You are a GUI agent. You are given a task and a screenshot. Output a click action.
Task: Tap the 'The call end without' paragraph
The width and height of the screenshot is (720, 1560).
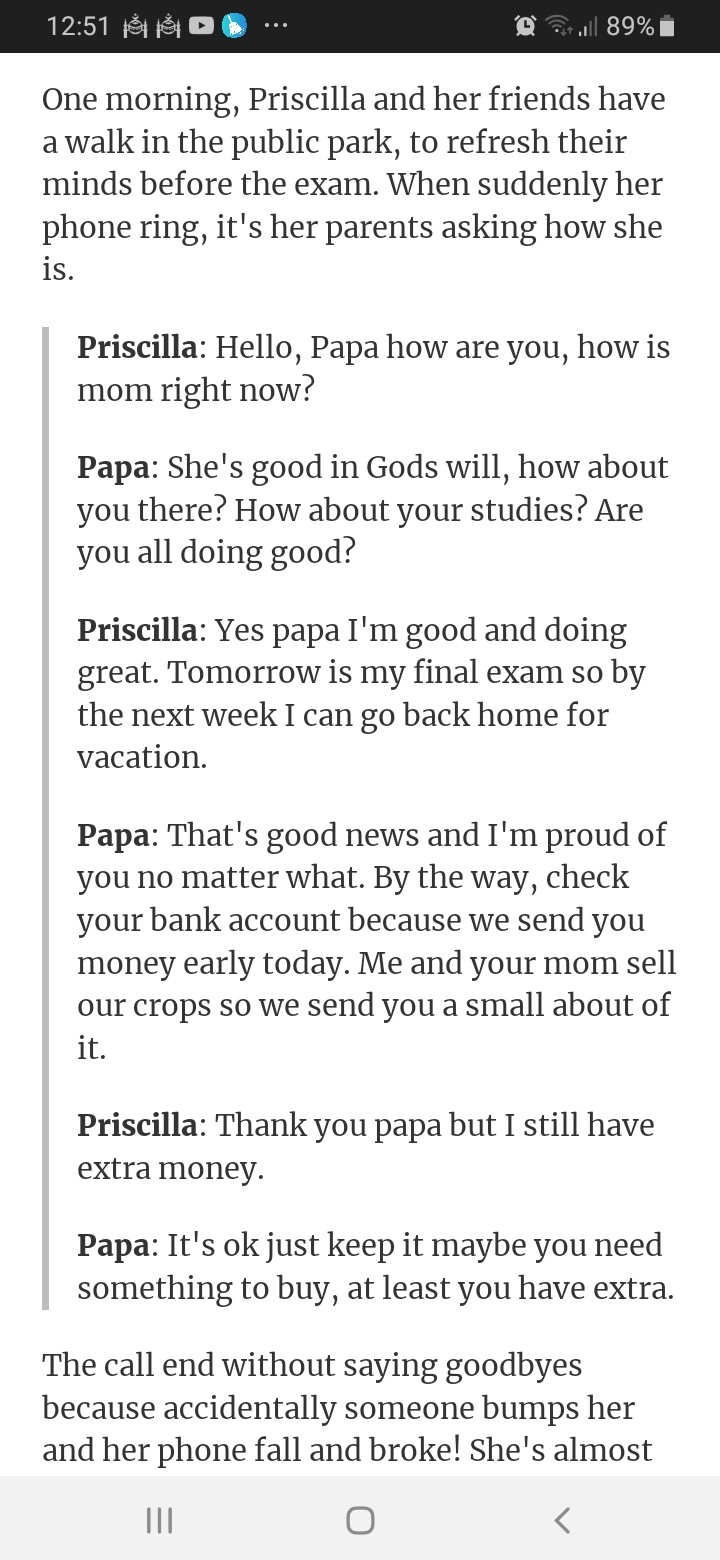coord(347,1407)
